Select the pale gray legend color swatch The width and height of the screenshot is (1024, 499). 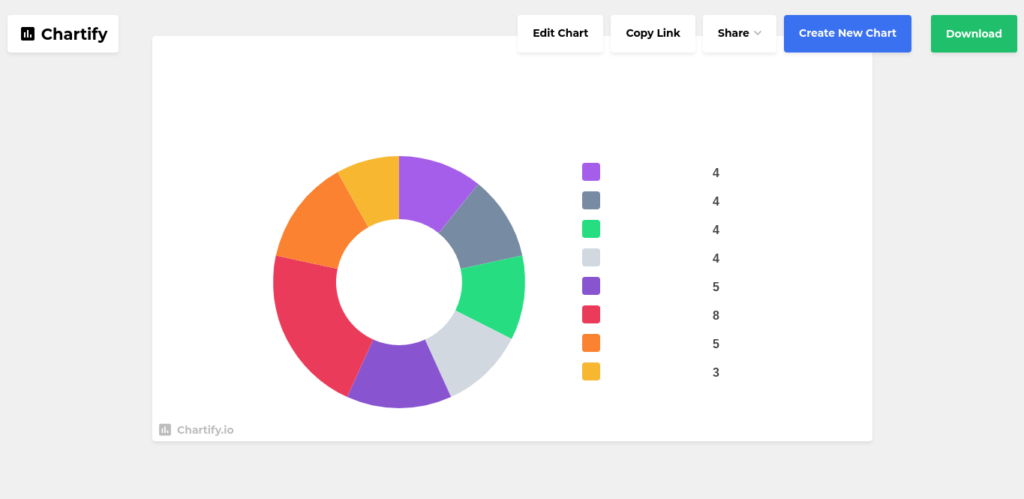(591, 257)
